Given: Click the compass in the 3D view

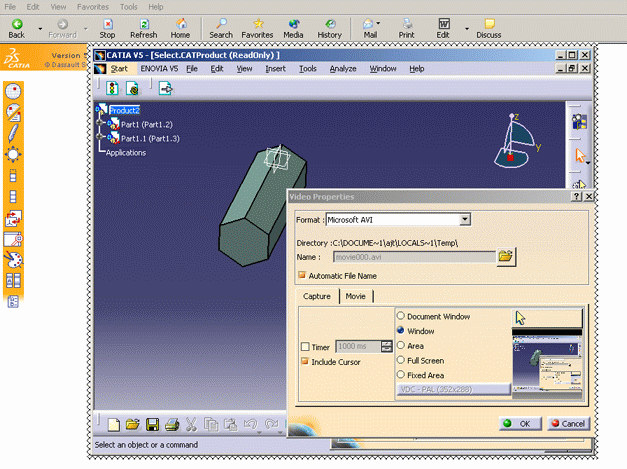Looking at the screenshot, I should tap(518, 141).
